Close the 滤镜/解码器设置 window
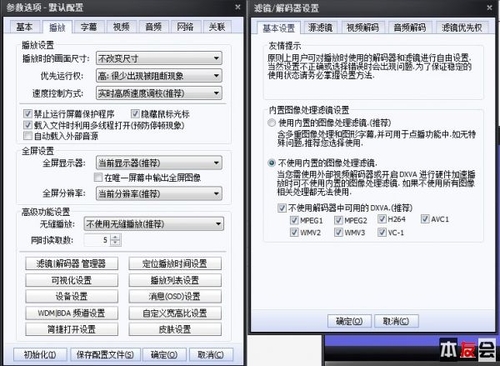The image size is (500, 366). (489, 7)
